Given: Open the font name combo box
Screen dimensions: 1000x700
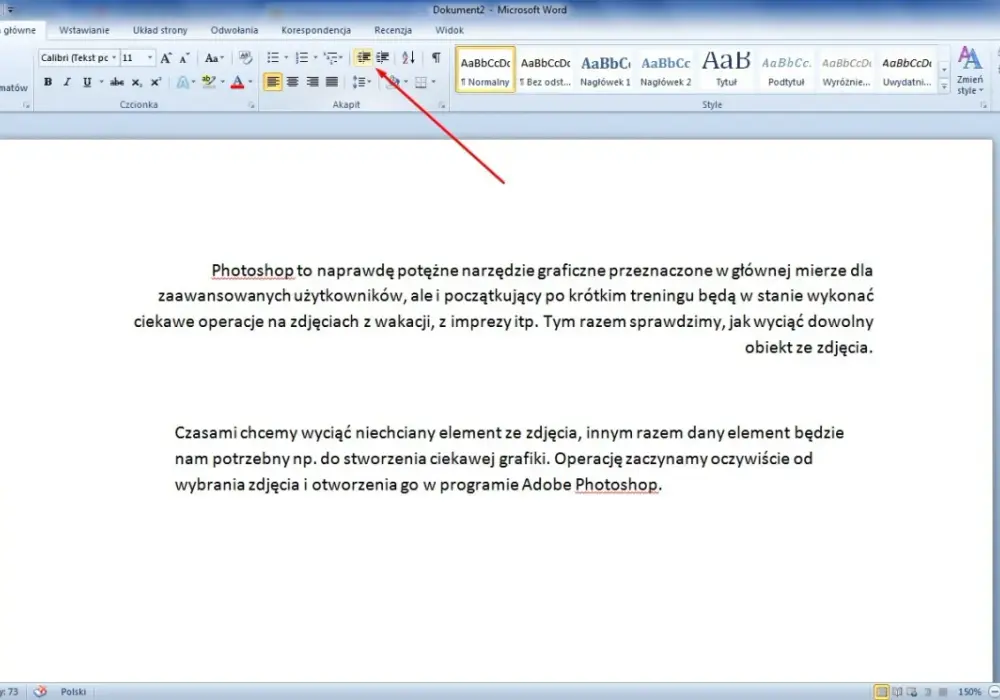Looking at the screenshot, I should [78, 58].
